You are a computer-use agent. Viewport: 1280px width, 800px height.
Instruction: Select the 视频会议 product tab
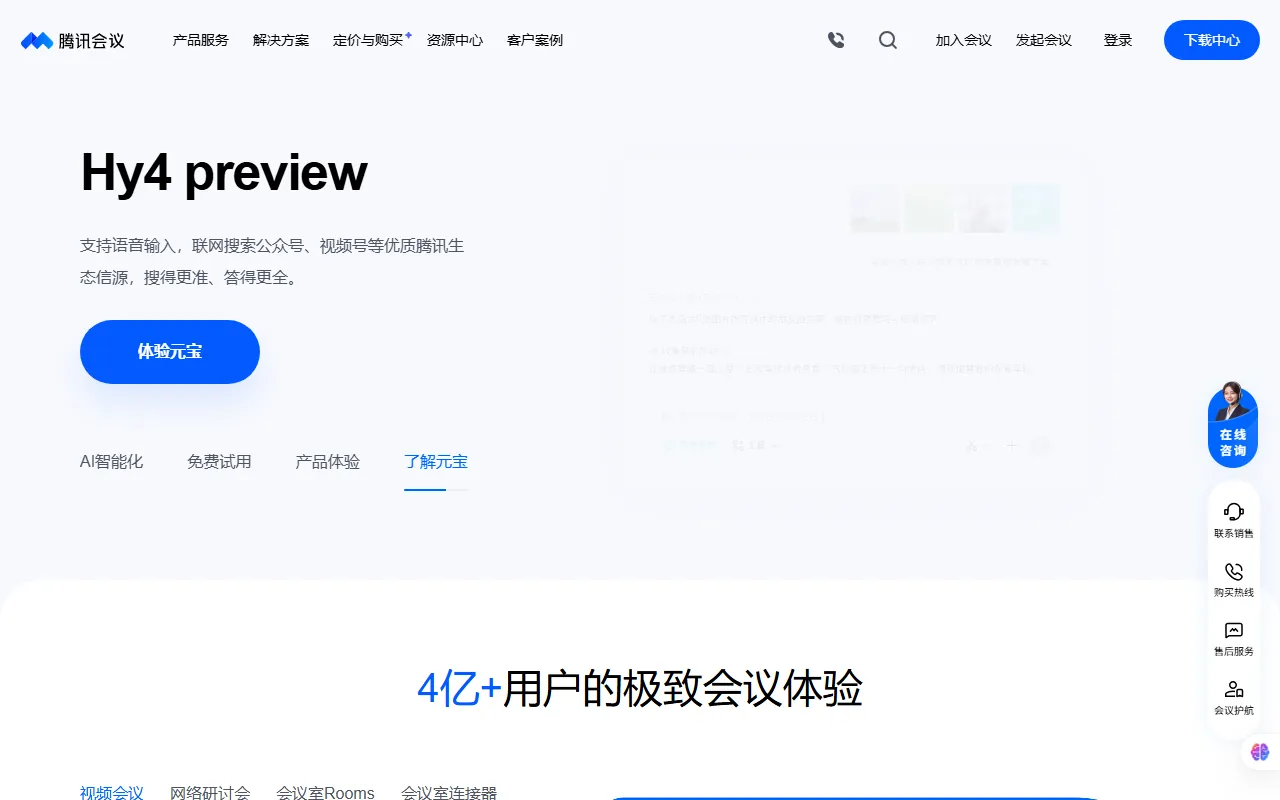(112, 792)
